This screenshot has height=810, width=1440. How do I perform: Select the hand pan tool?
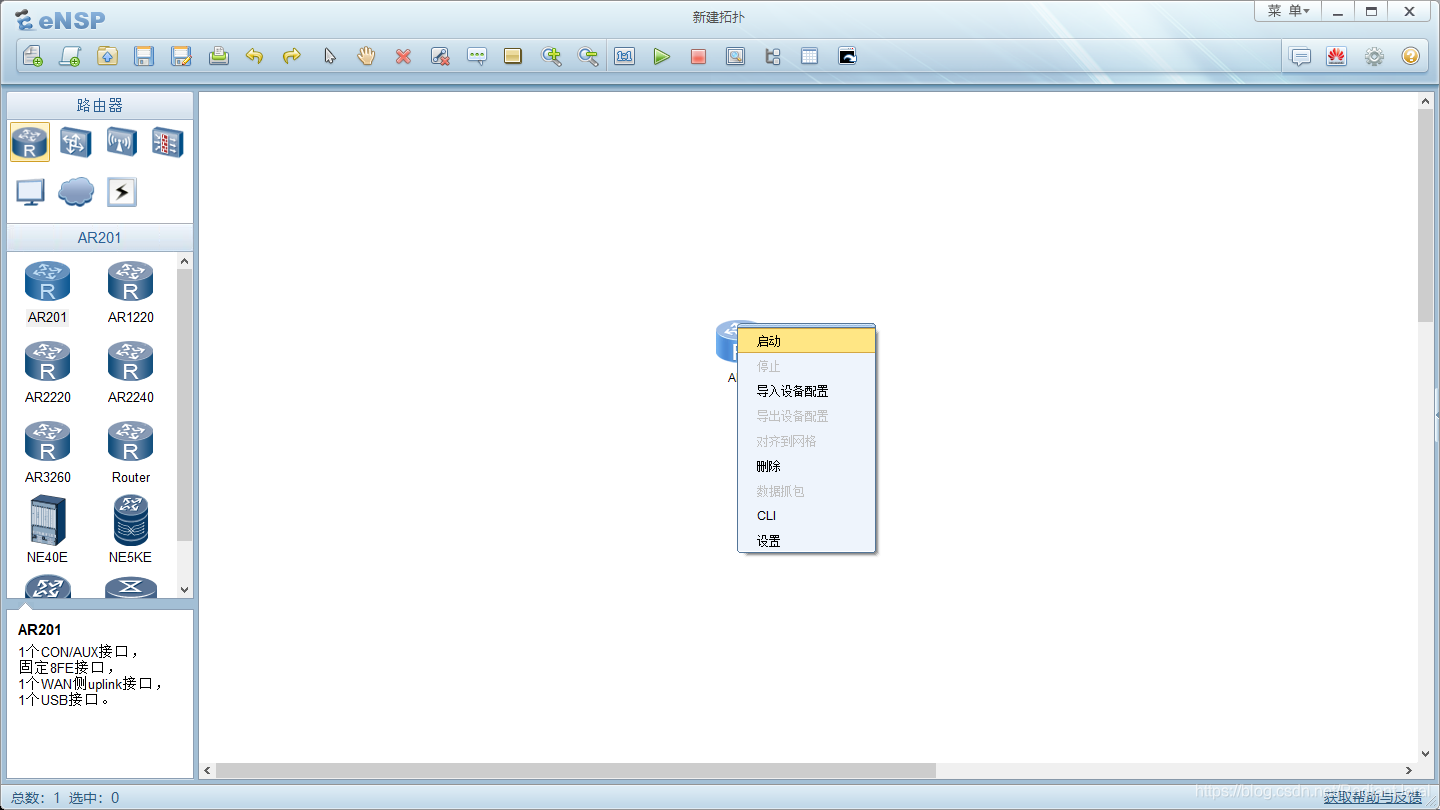(x=366, y=56)
